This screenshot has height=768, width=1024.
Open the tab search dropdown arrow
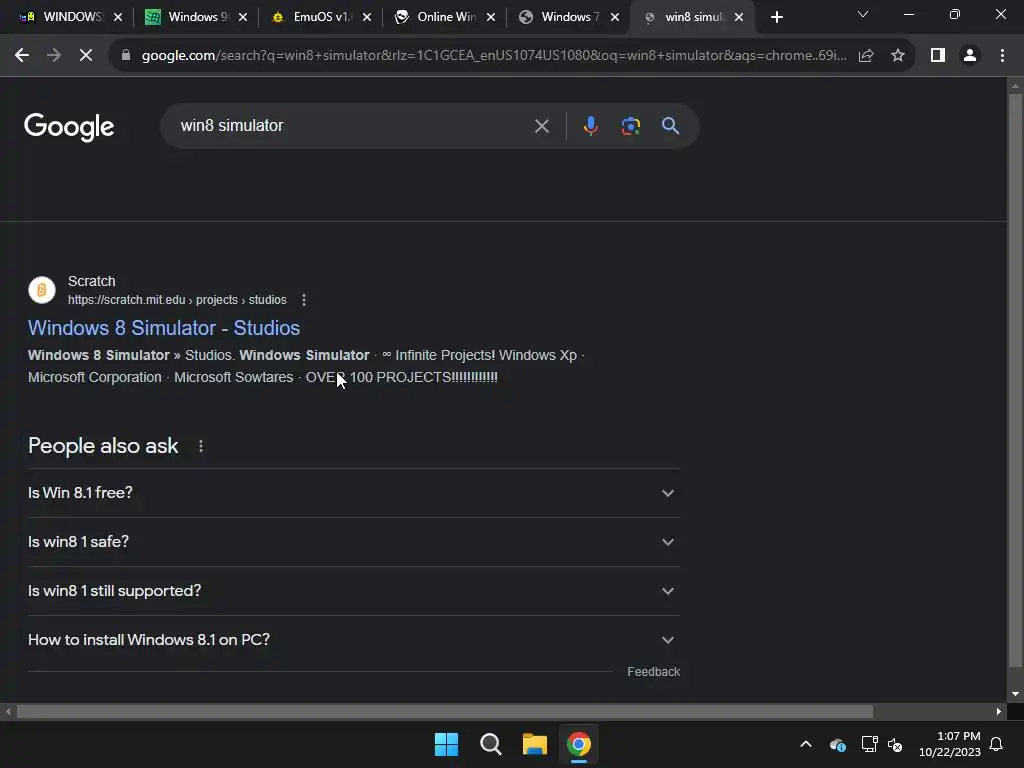863,14
